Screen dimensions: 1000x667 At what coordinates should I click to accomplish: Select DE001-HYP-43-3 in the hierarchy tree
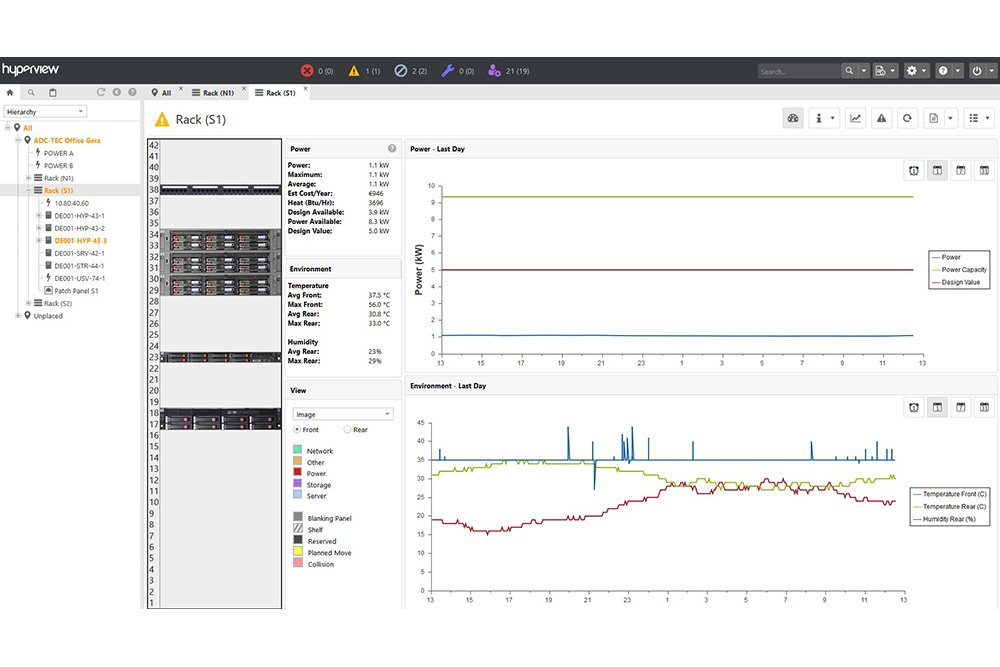coord(80,241)
